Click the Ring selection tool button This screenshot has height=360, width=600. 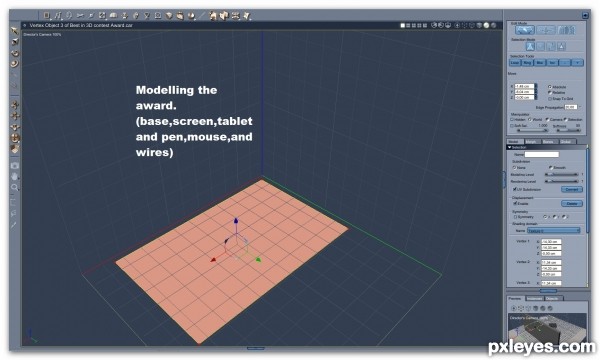coord(527,62)
